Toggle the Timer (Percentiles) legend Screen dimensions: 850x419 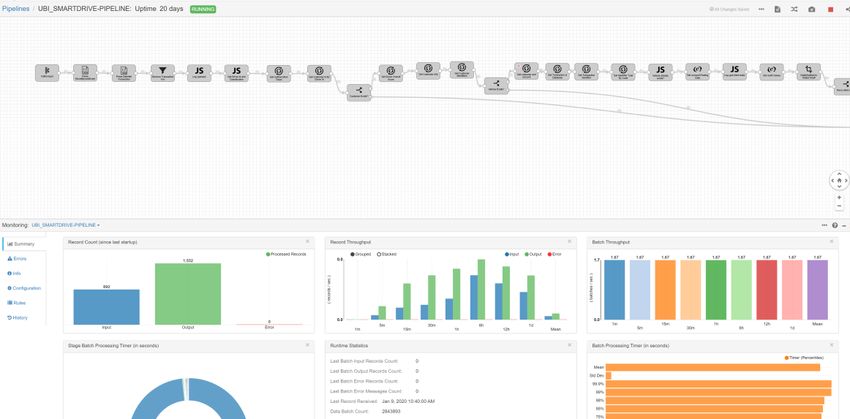point(804,358)
